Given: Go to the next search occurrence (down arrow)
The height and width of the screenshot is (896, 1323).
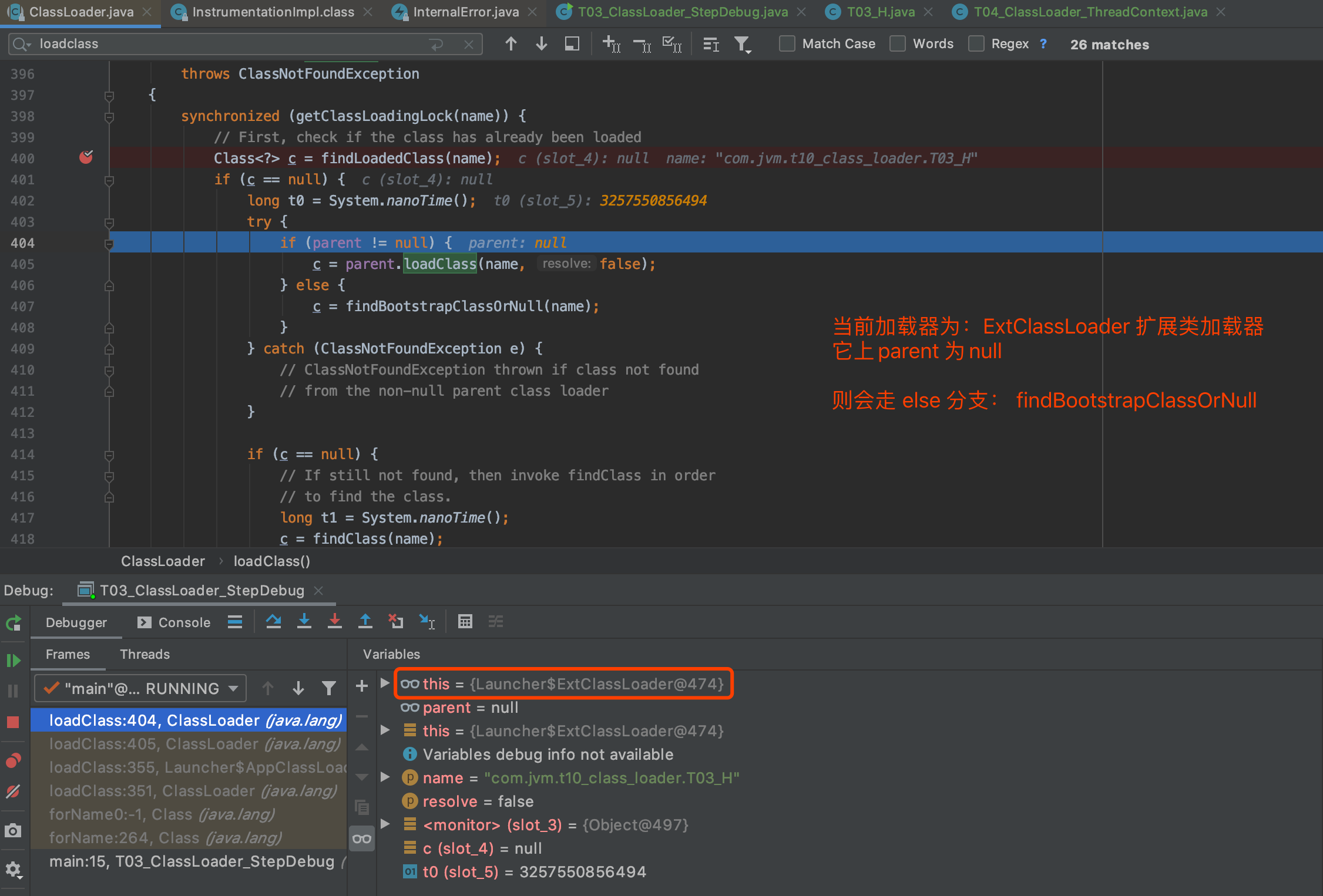Looking at the screenshot, I should click(x=541, y=44).
